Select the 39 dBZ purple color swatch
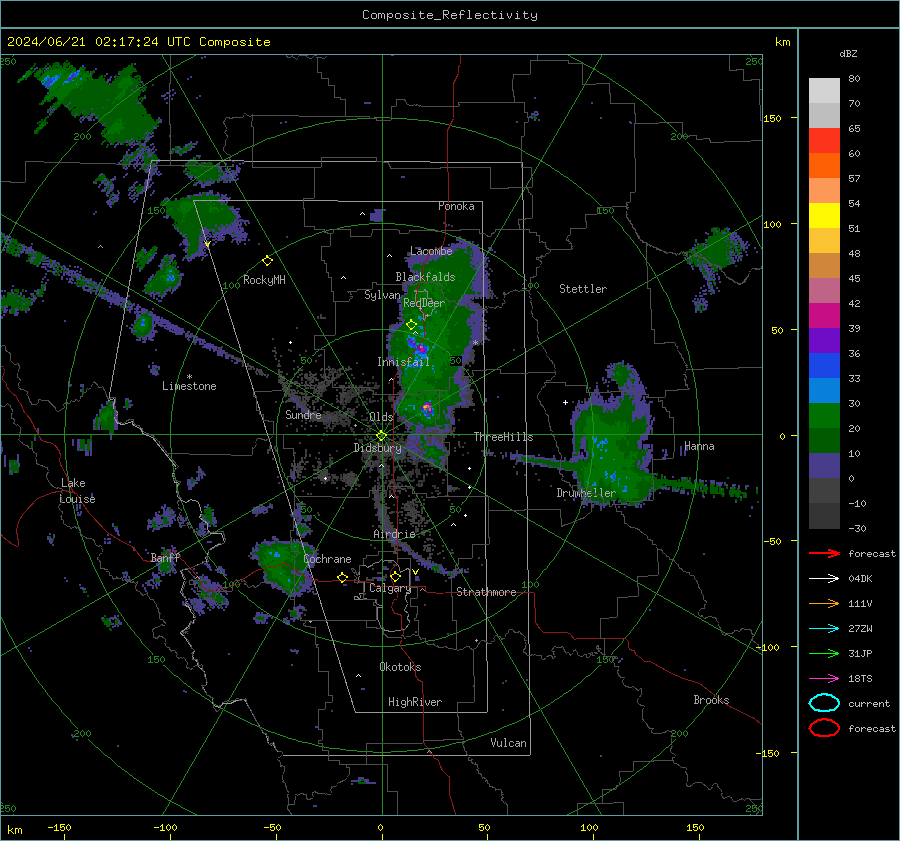 point(824,340)
